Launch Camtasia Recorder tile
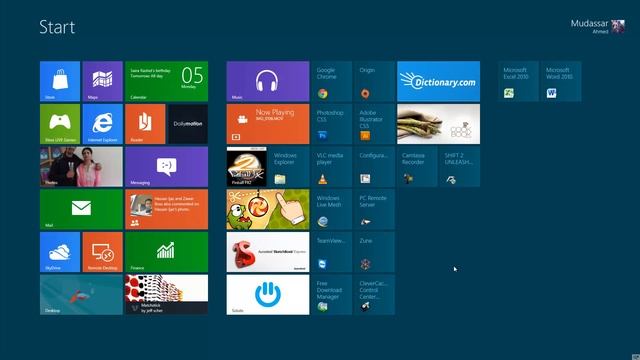 pyautogui.click(x=417, y=167)
